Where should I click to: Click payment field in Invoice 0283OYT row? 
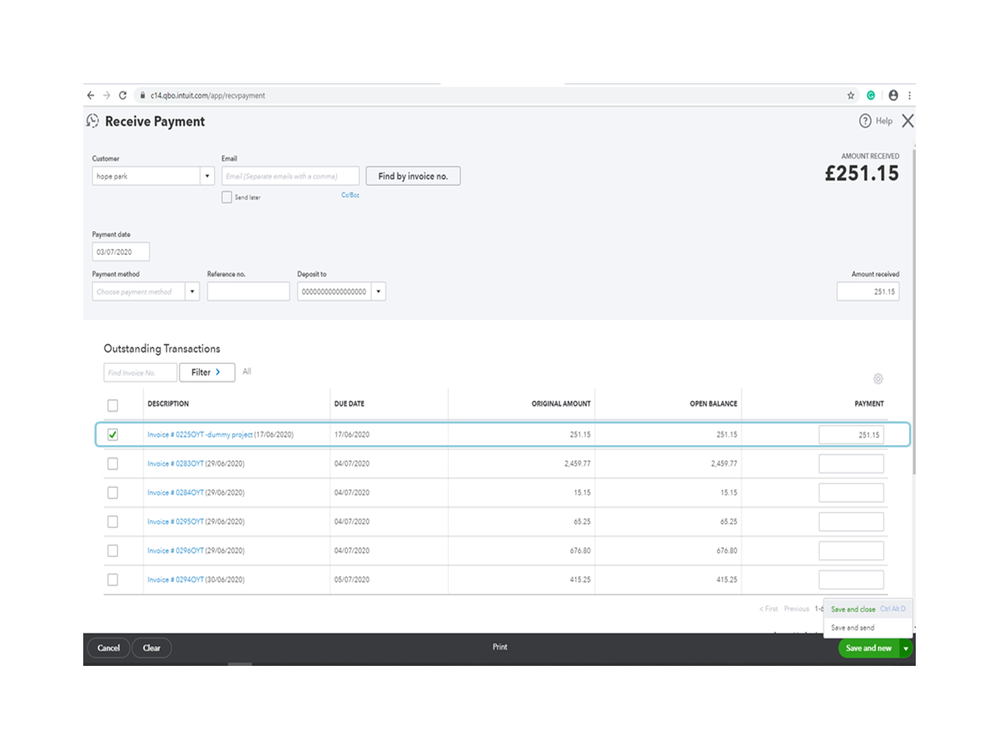[x=851, y=464]
